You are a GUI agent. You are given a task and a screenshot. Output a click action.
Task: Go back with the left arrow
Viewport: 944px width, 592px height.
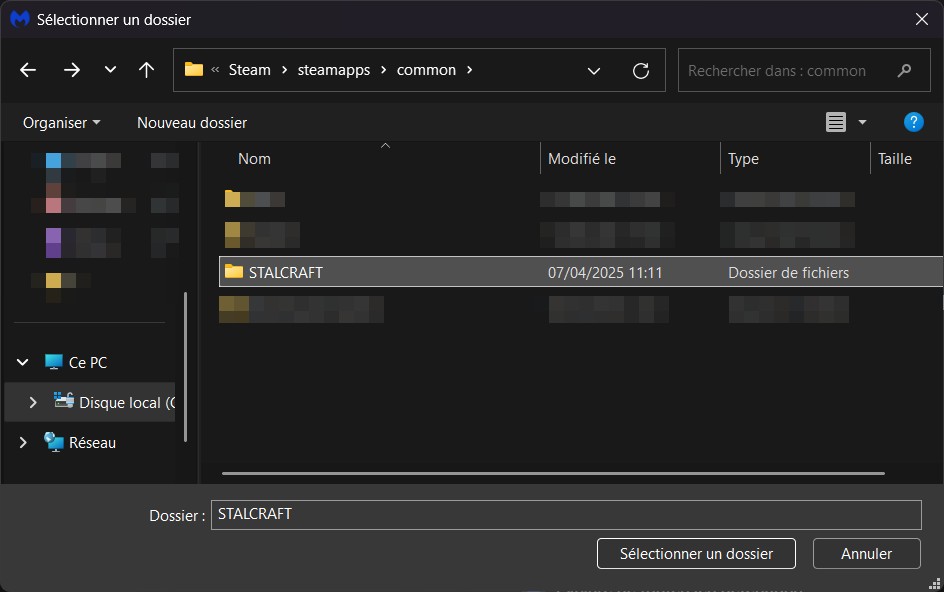pyautogui.click(x=28, y=70)
